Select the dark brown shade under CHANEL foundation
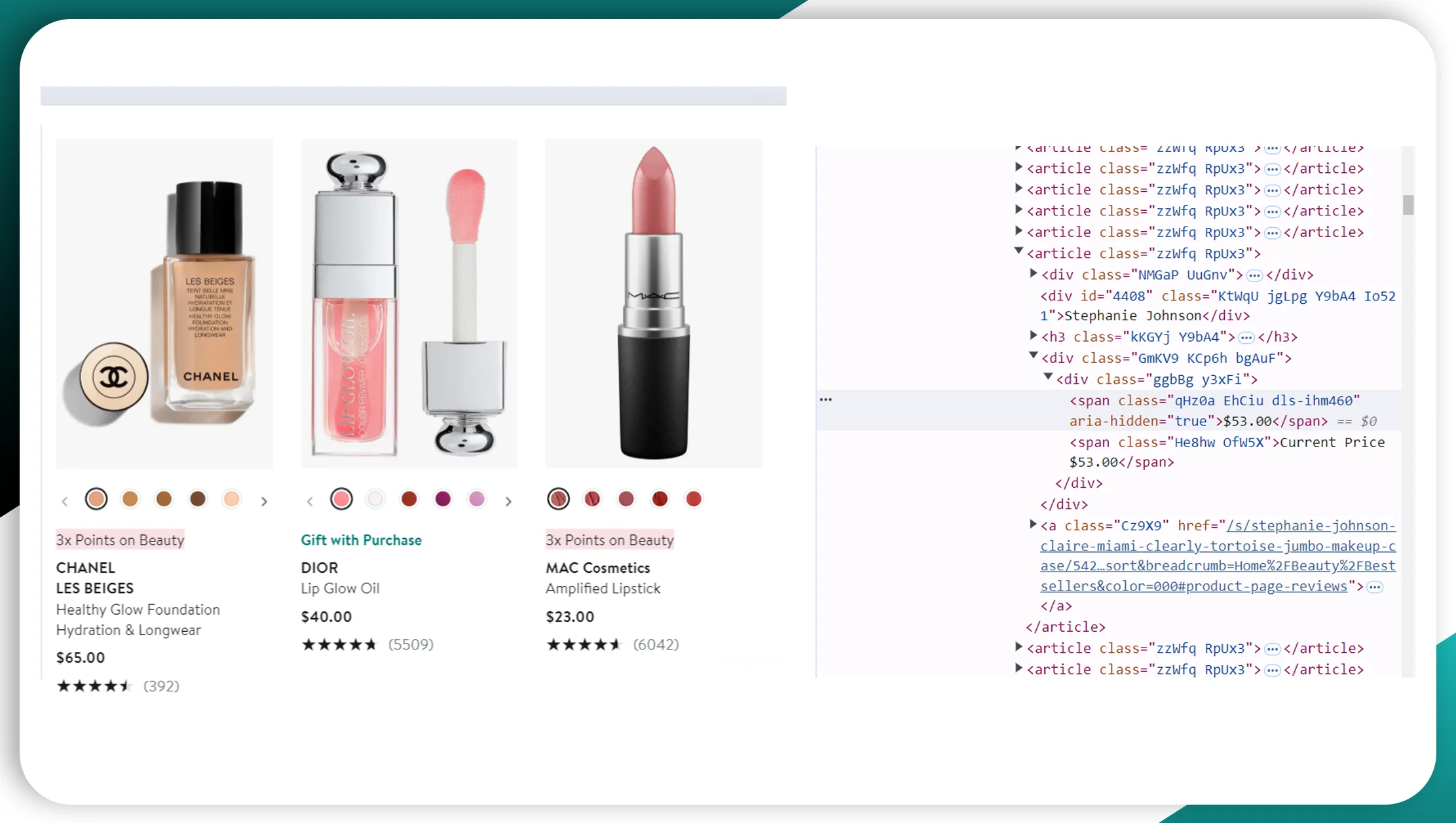 point(198,499)
